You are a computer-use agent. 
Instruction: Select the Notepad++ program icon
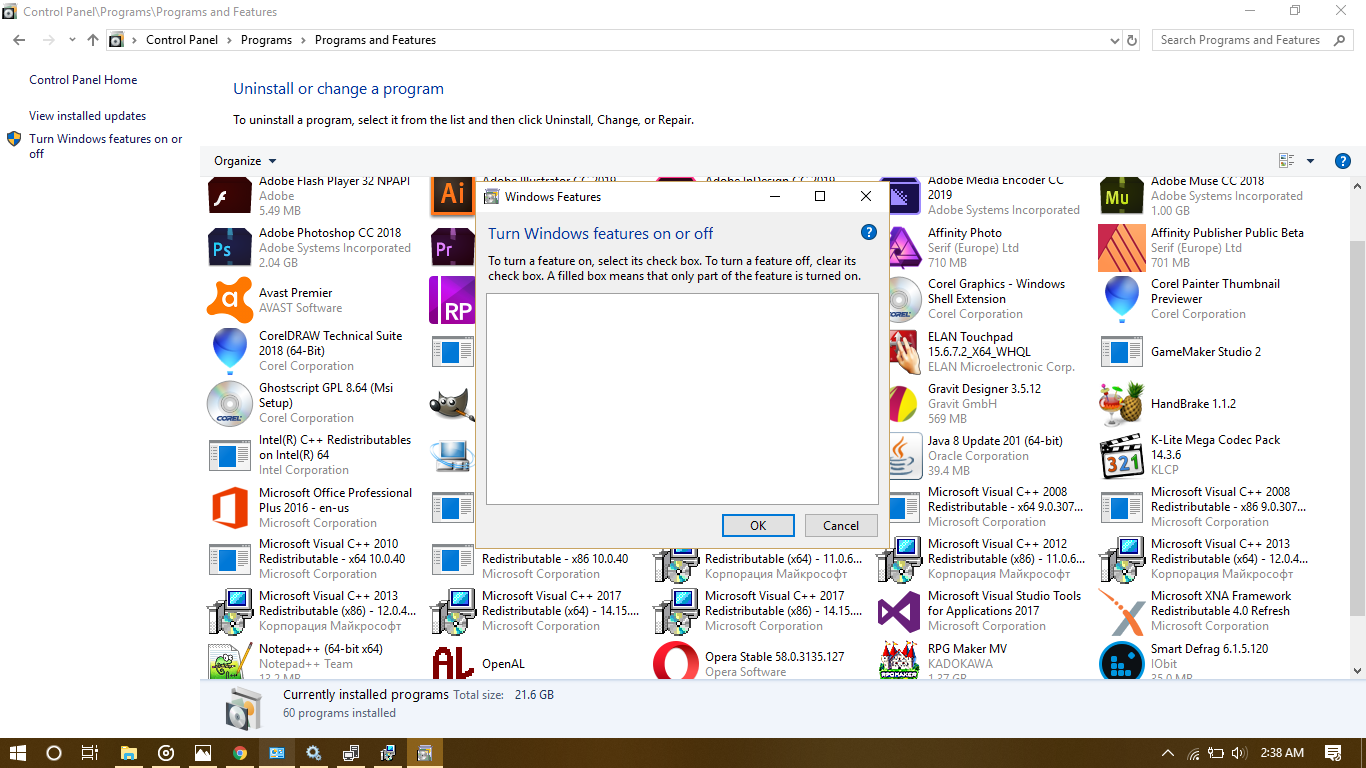(x=229, y=660)
